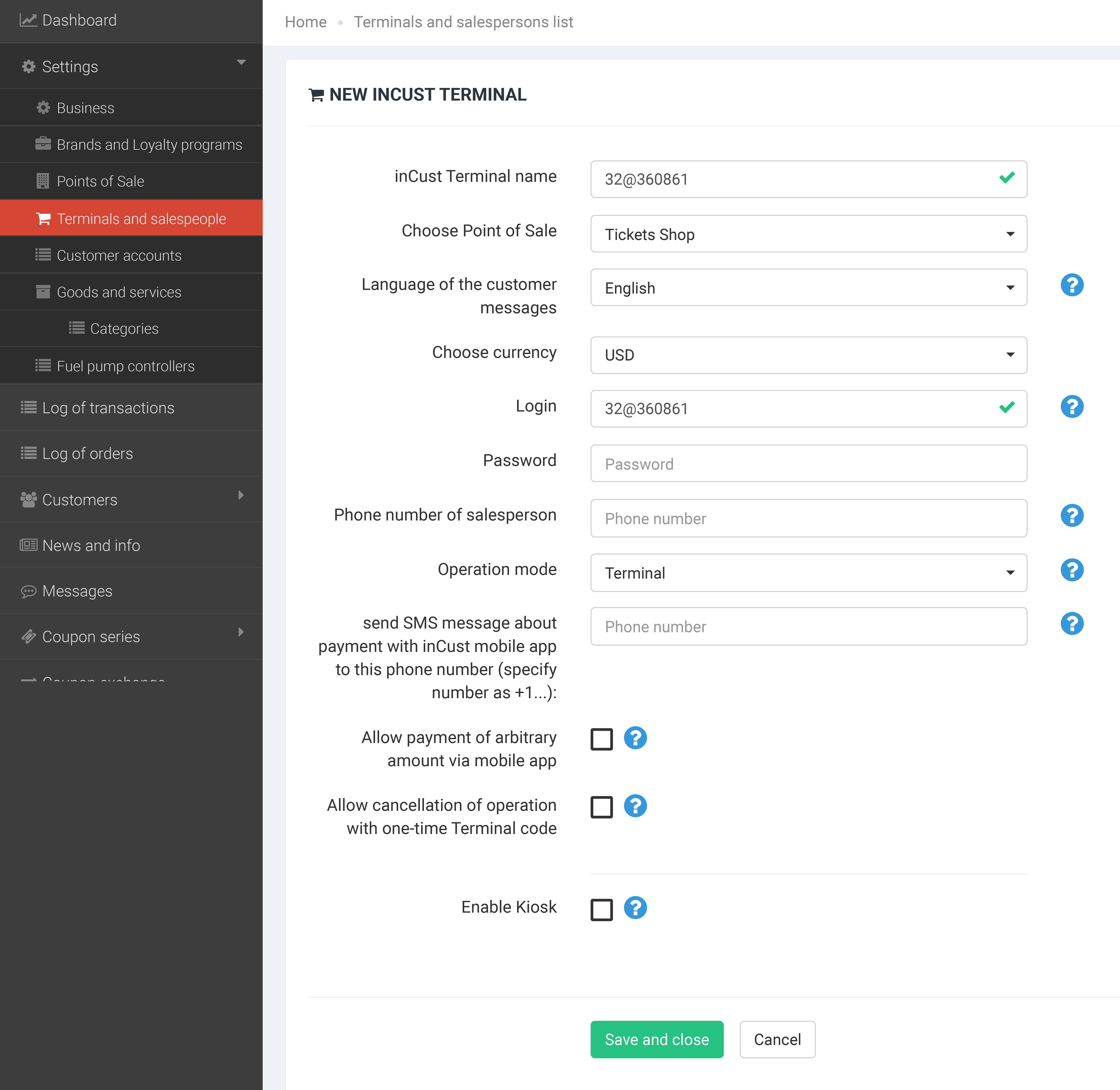This screenshot has height=1090, width=1120.
Task: Click the list icon for Fuel pump controllers
Action: pos(43,365)
